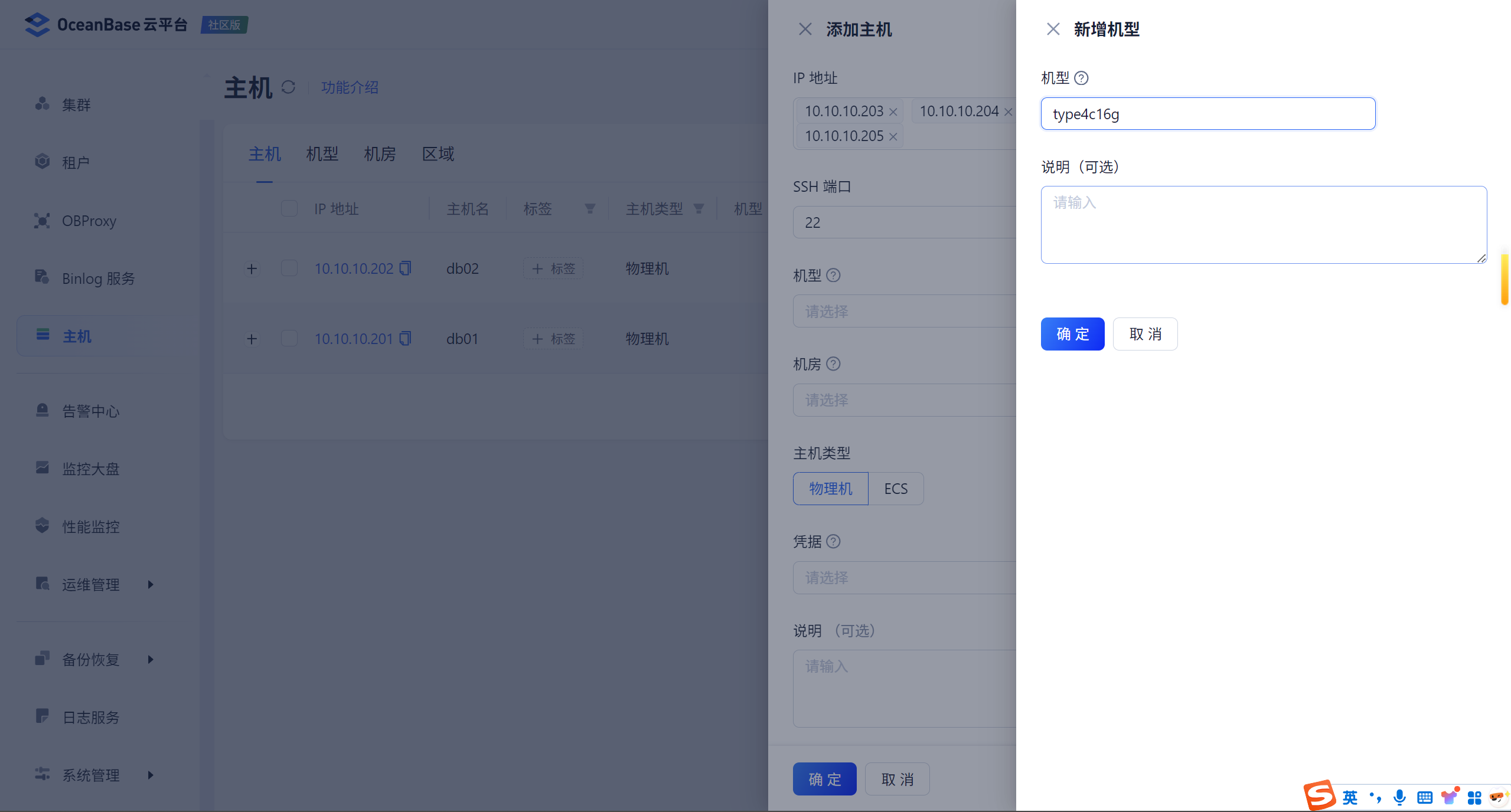This screenshot has height=812, width=1511.
Task: Click the refresh icon next to 主机 title
Action: (x=288, y=87)
